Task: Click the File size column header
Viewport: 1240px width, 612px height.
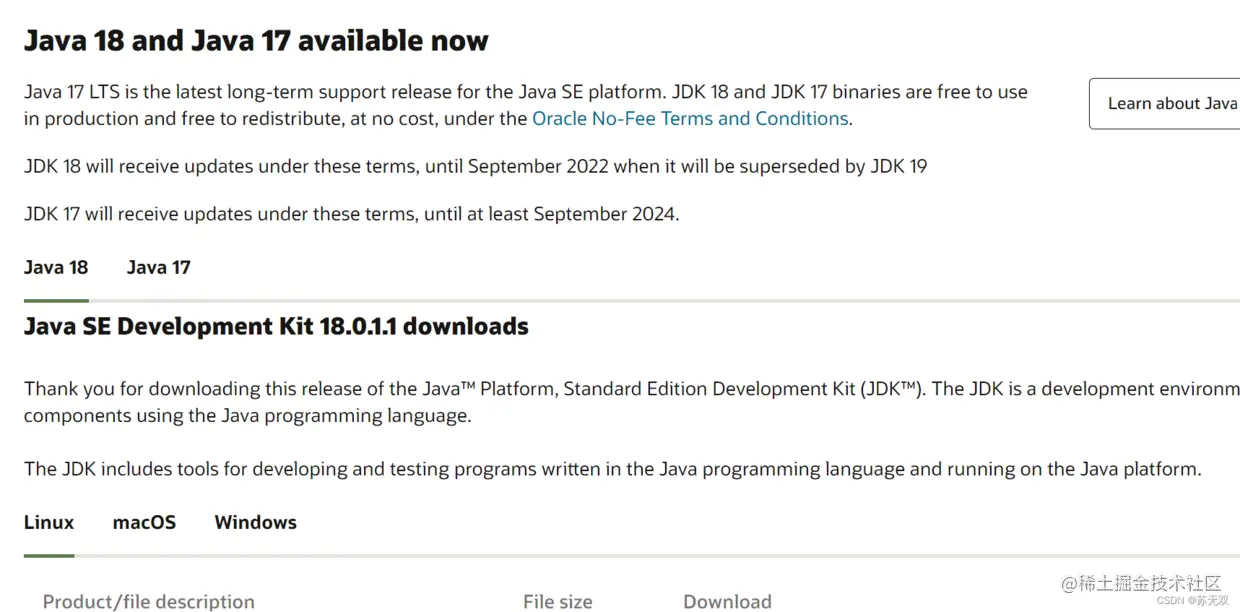Action: point(558,601)
